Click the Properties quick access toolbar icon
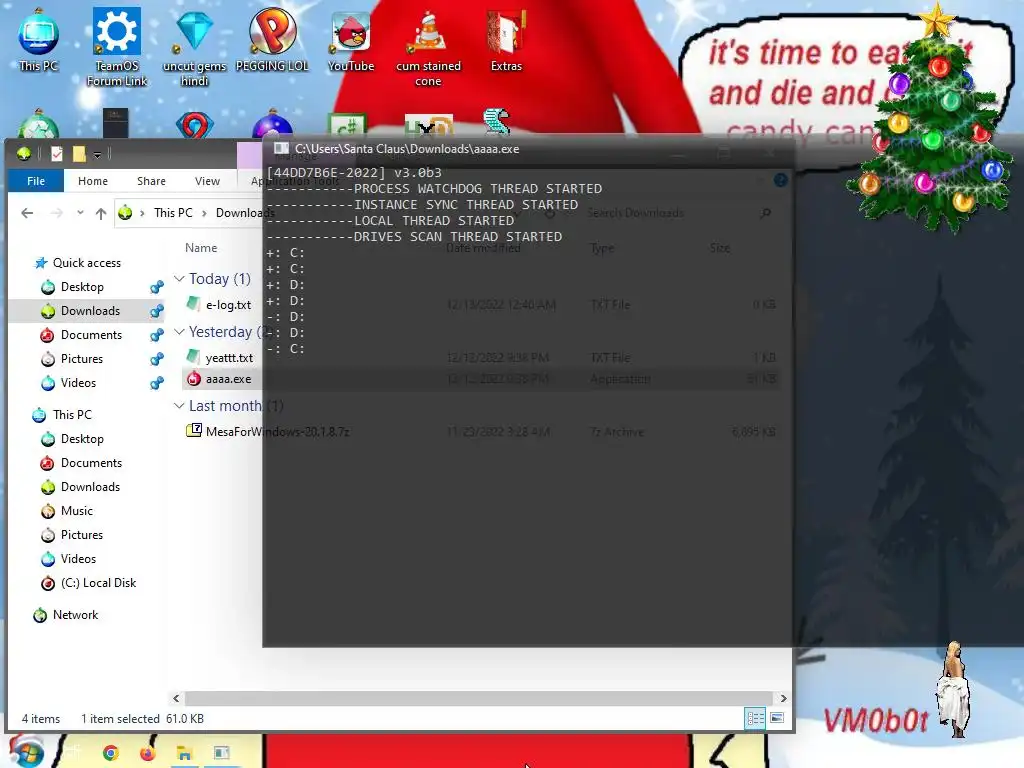The height and width of the screenshot is (768, 1024). pos(57,153)
